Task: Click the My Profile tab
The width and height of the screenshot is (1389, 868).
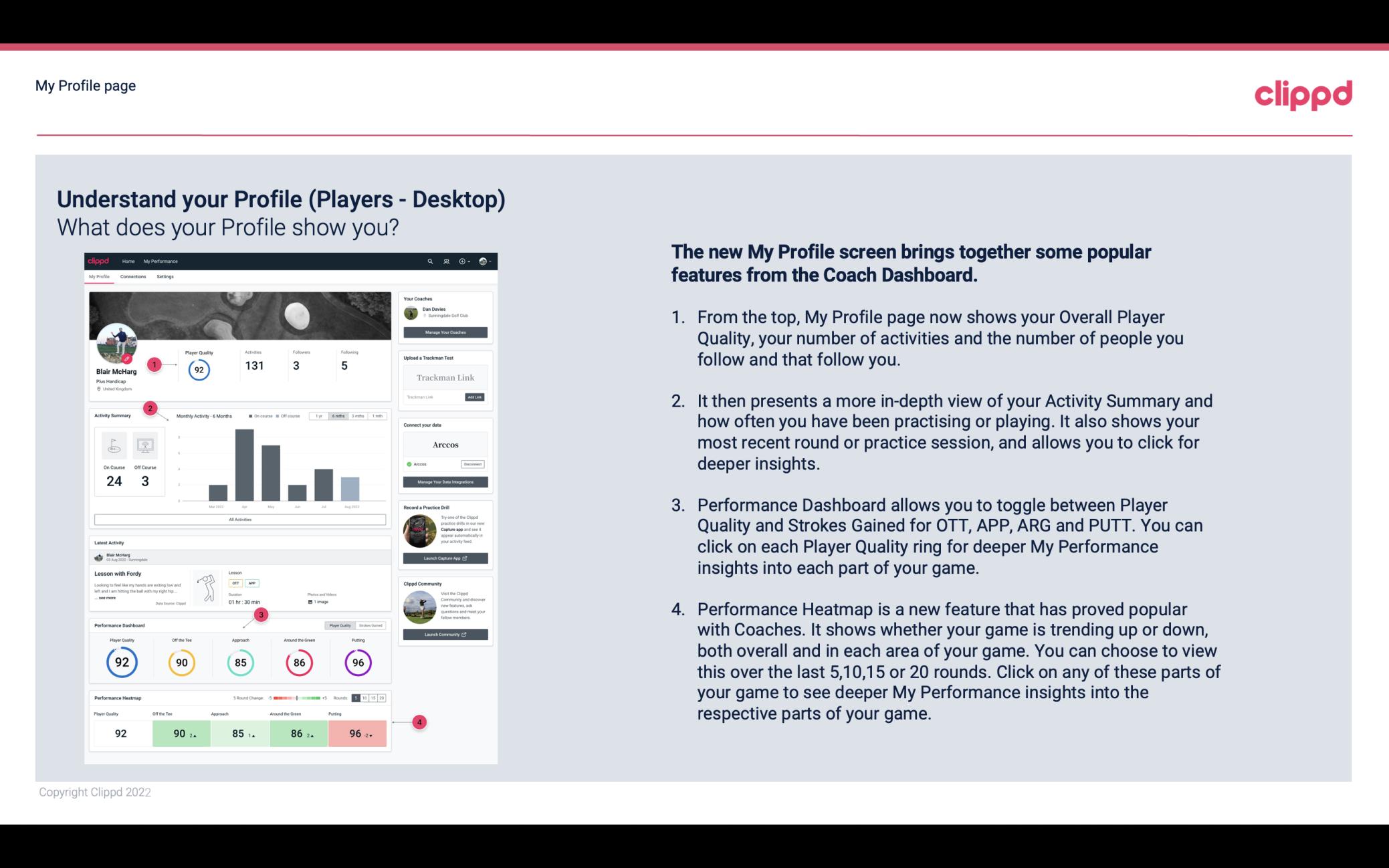Action: (x=101, y=276)
